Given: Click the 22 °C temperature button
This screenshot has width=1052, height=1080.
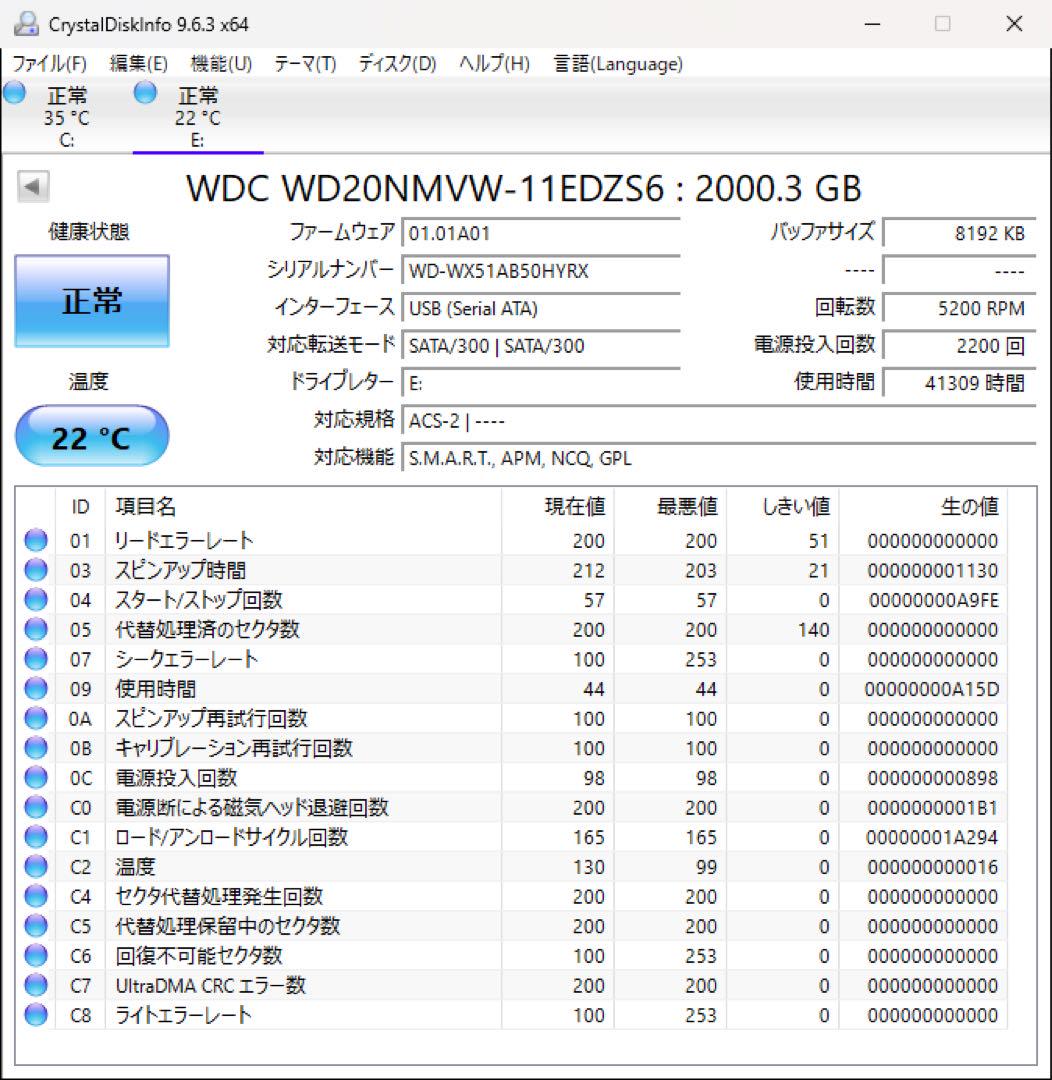Looking at the screenshot, I should click(x=92, y=437).
